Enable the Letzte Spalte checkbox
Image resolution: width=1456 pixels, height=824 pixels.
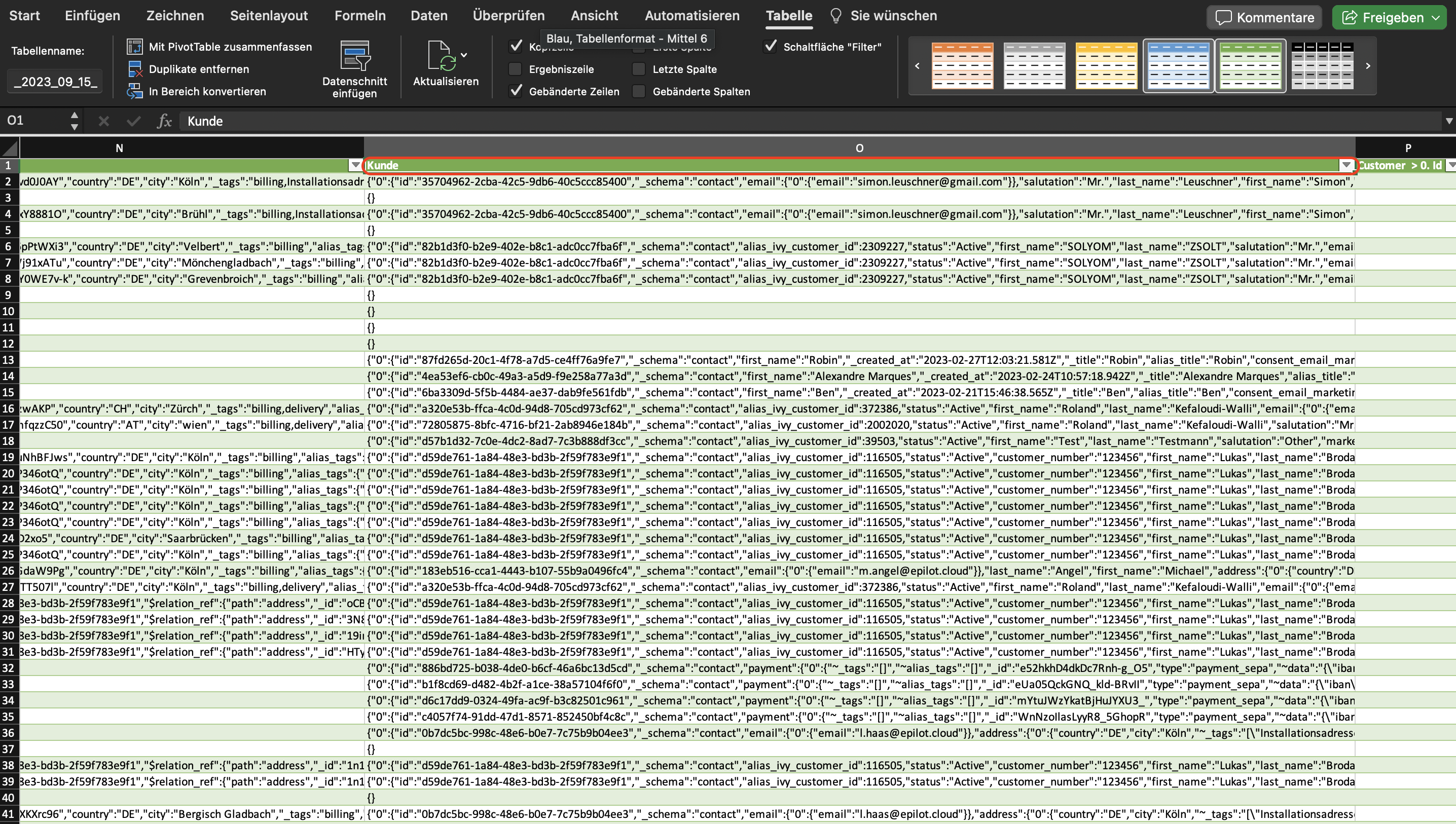click(x=639, y=69)
